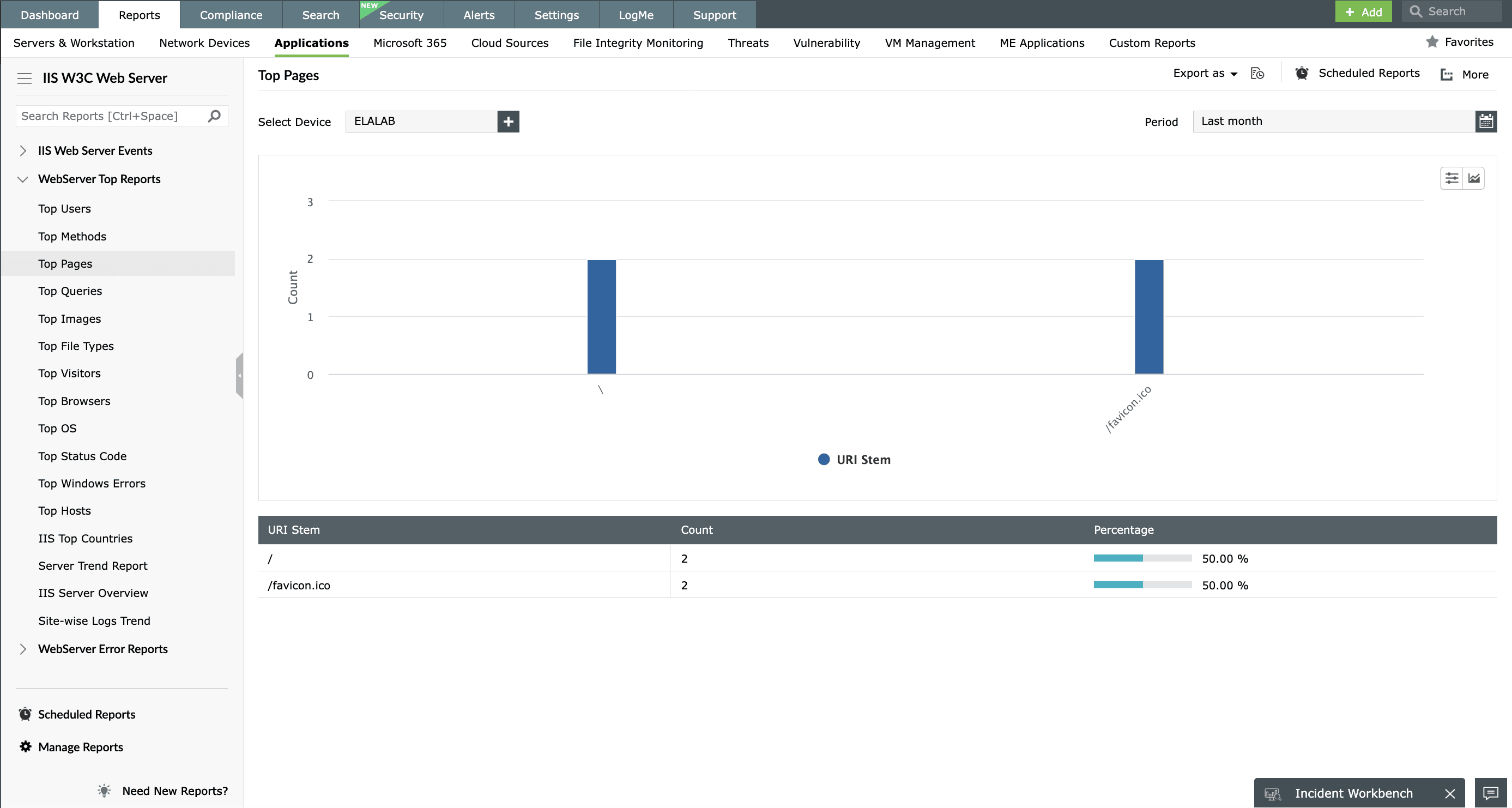1512x808 pixels.
Task: Click the search magnifier in Search Reports box
Action: (214, 116)
